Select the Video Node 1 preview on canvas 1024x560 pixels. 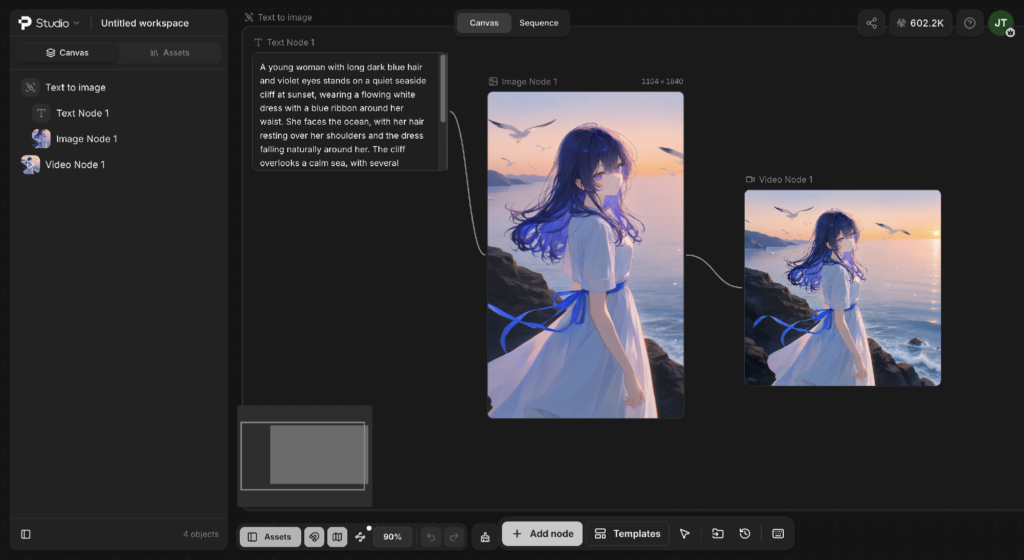pos(842,288)
